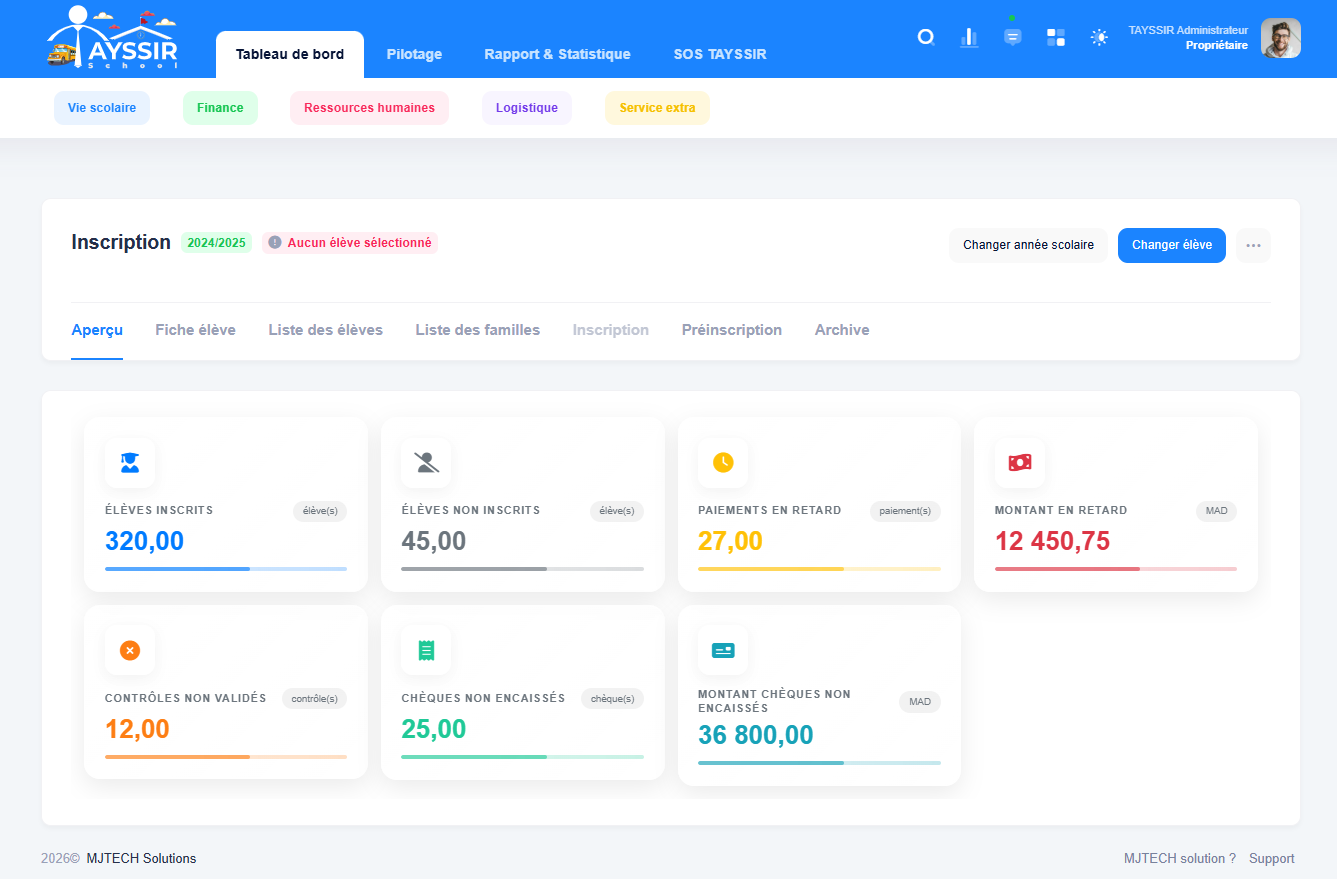Click the graduate icon on Élèves inscrits card

click(130, 463)
